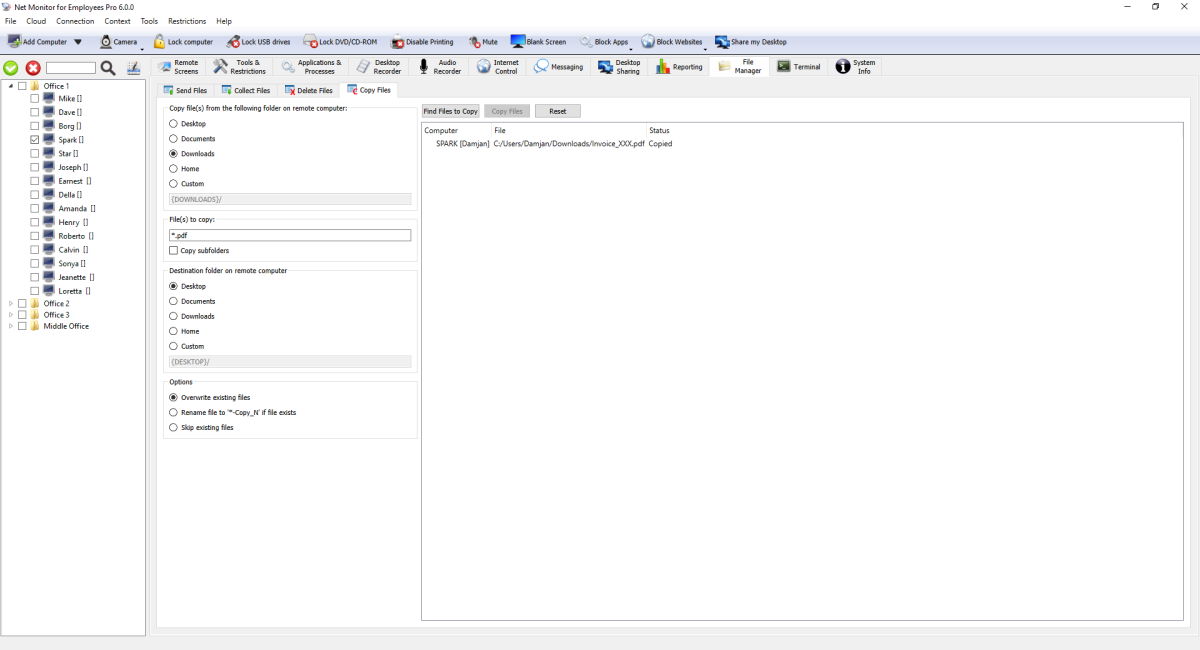Screen dimensions: 1200x650
Task: Mute remote computer sound
Action: 476,42
